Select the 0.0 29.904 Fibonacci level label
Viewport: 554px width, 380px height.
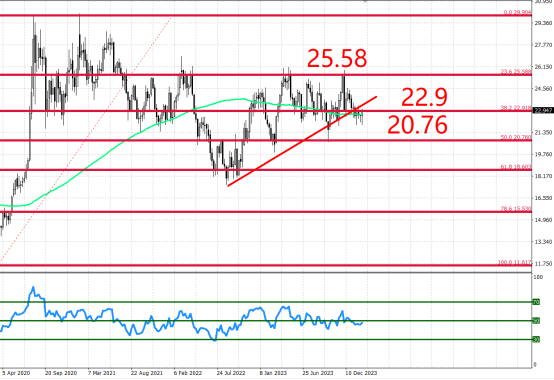tap(517, 13)
